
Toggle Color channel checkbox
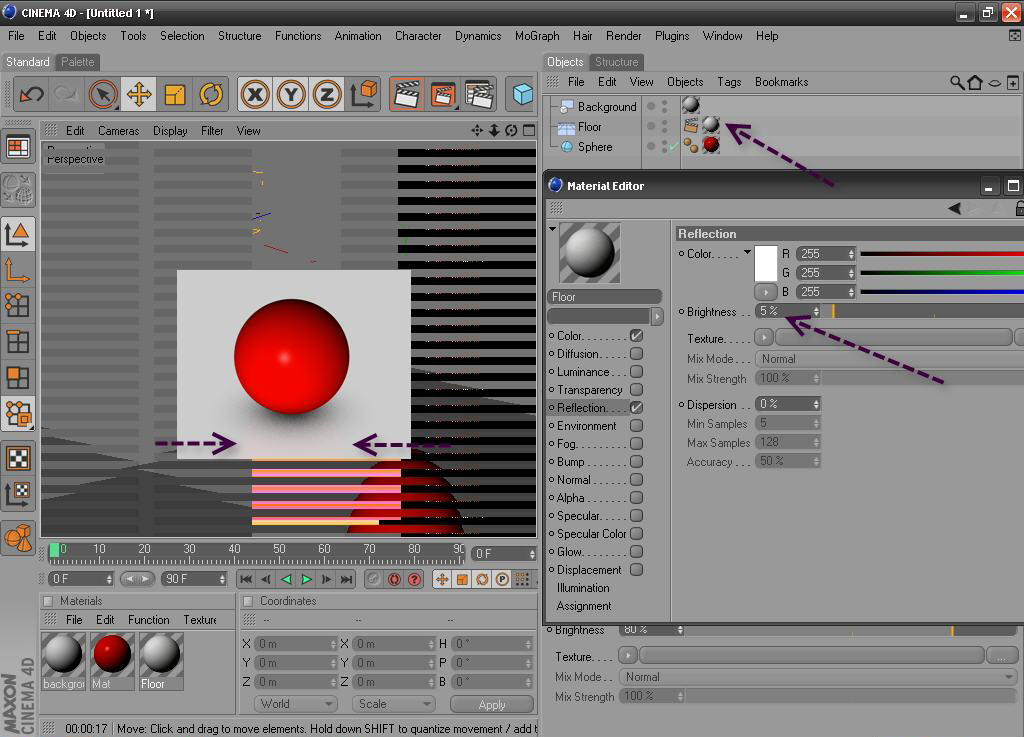637,336
